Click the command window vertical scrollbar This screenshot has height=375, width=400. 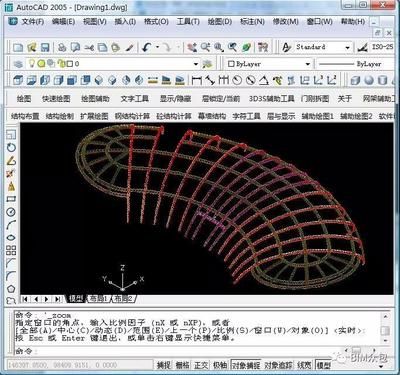tap(385, 328)
